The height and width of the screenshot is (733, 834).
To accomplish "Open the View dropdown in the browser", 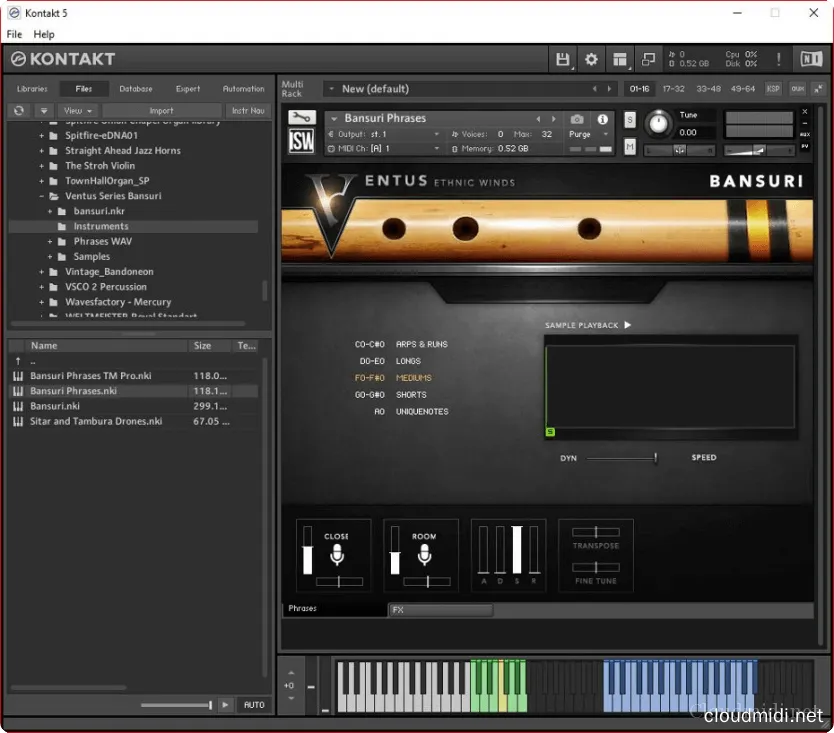I will point(77,111).
